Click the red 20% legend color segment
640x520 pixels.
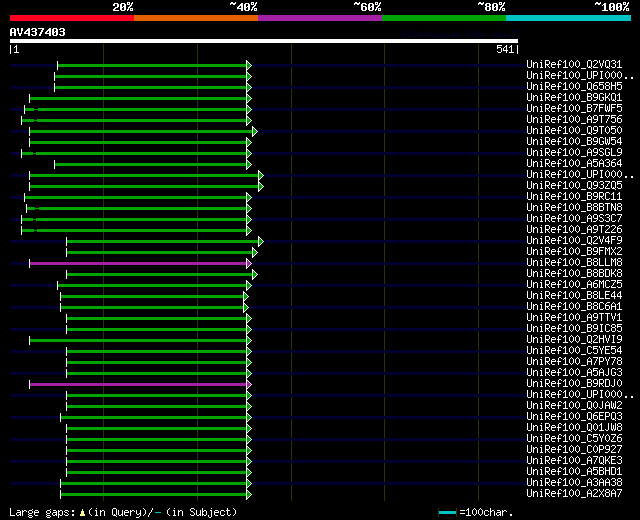[72, 18]
